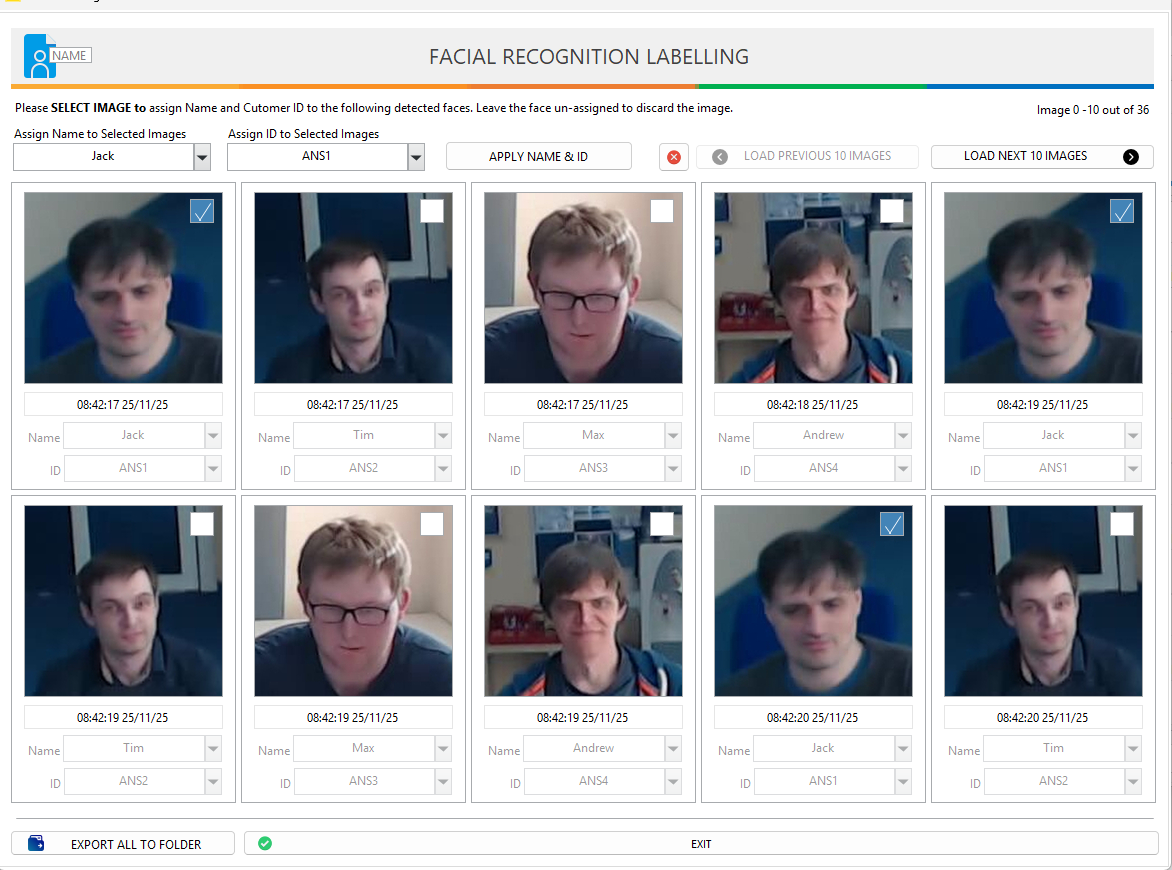This screenshot has height=870, width=1172.
Task: Click the face thumbnail labelled Tim at 08:42:17
Action: (x=353, y=288)
